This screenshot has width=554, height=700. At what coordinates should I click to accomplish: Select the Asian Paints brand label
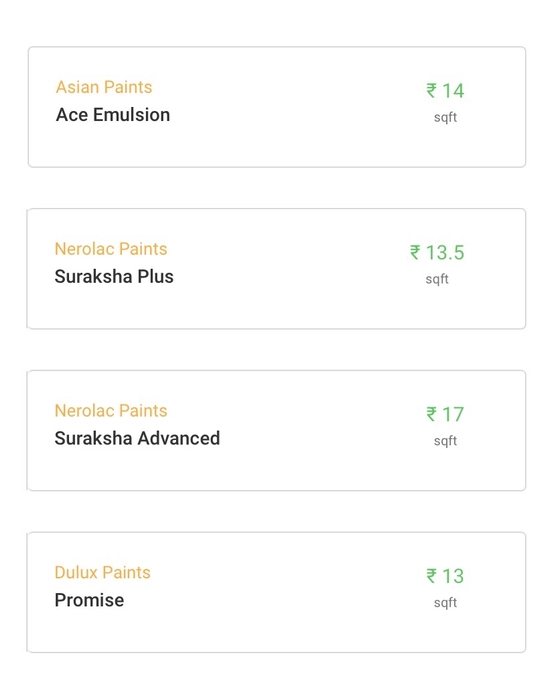point(104,87)
